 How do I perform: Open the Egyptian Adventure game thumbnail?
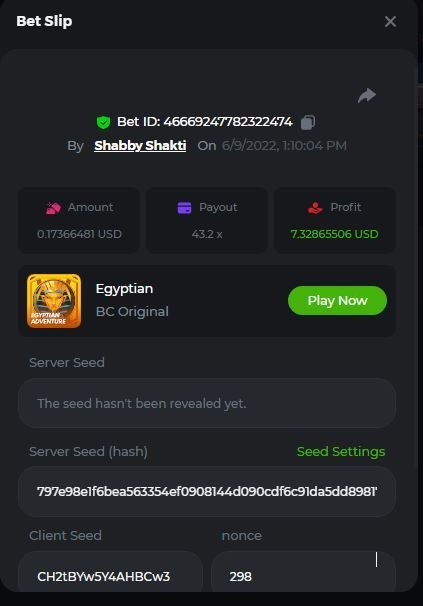(x=54, y=301)
